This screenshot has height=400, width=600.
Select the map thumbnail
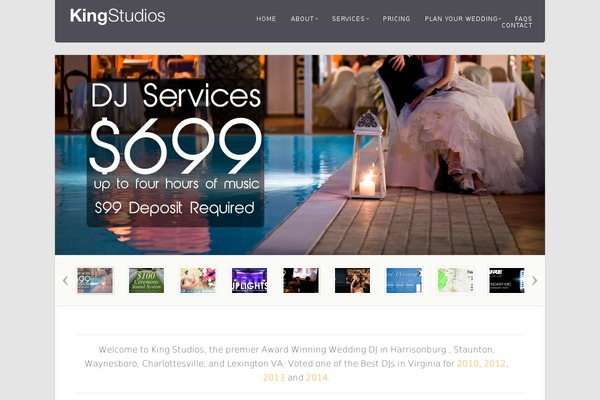[x=455, y=281]
